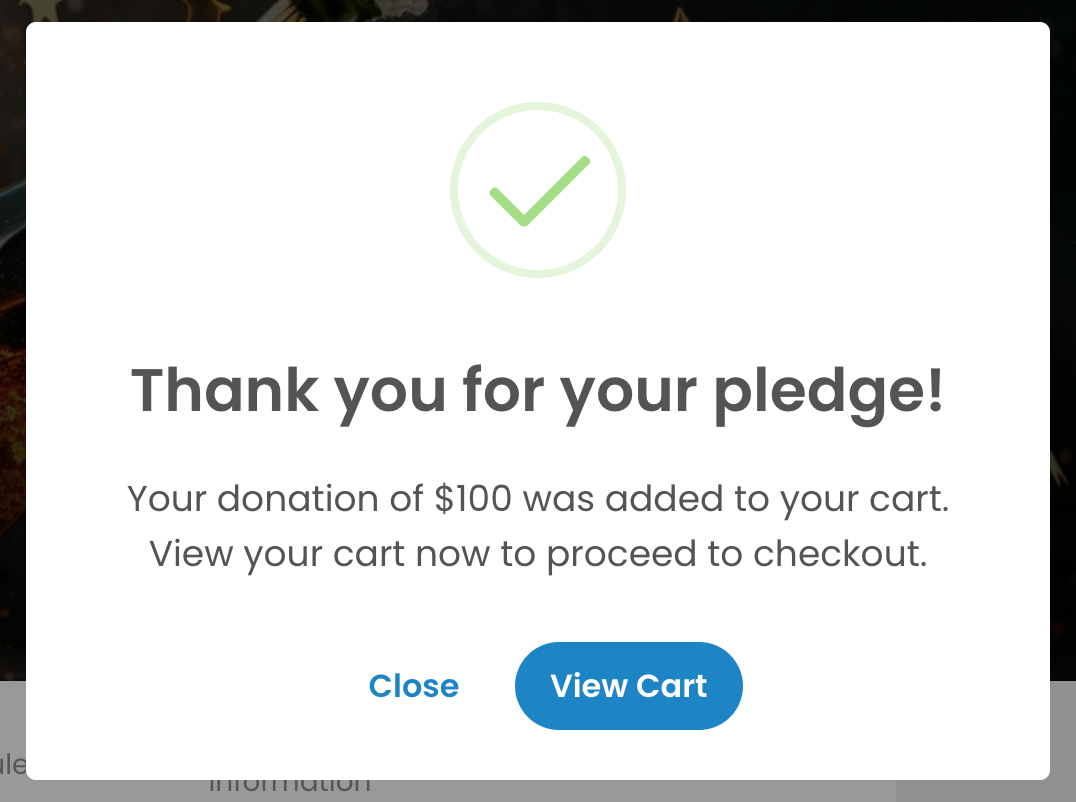Dismiss the dialog using Close link

414,686
